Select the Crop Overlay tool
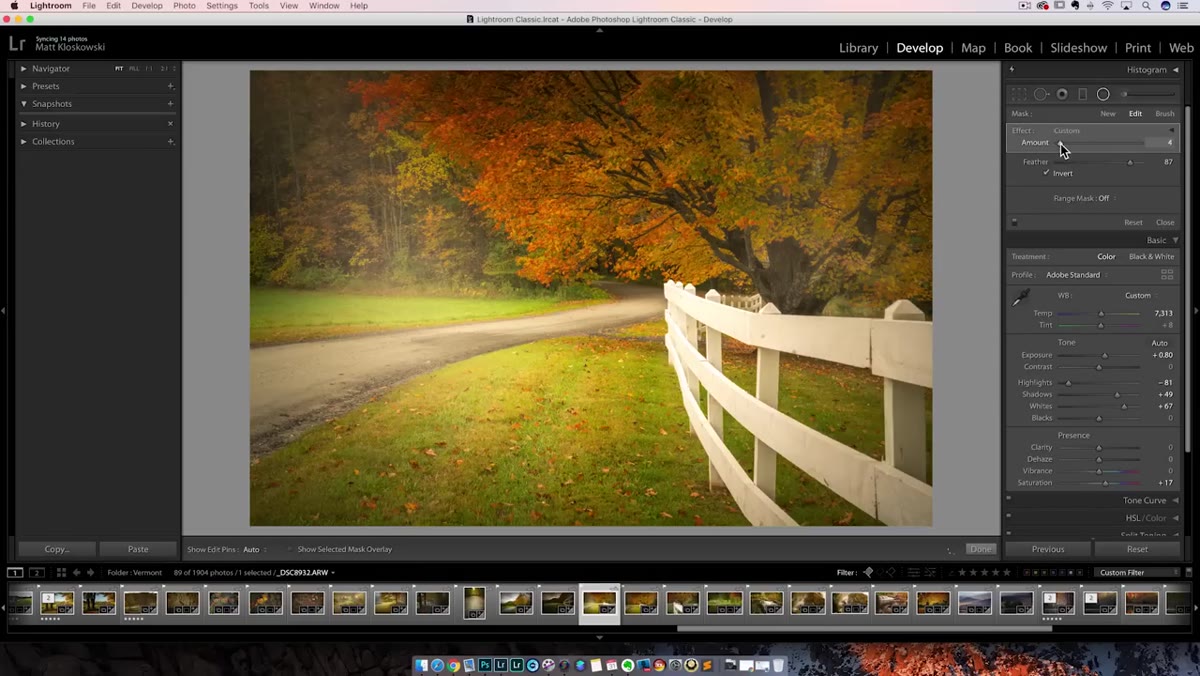The height and width of the screenshot is (676, 1200). coord(1019,94)
